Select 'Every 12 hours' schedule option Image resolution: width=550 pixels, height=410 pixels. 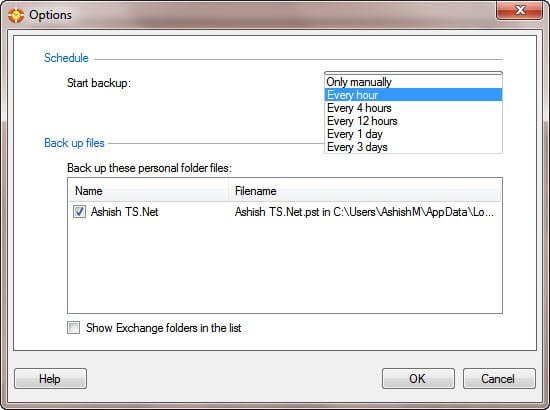tap(413, 121)
